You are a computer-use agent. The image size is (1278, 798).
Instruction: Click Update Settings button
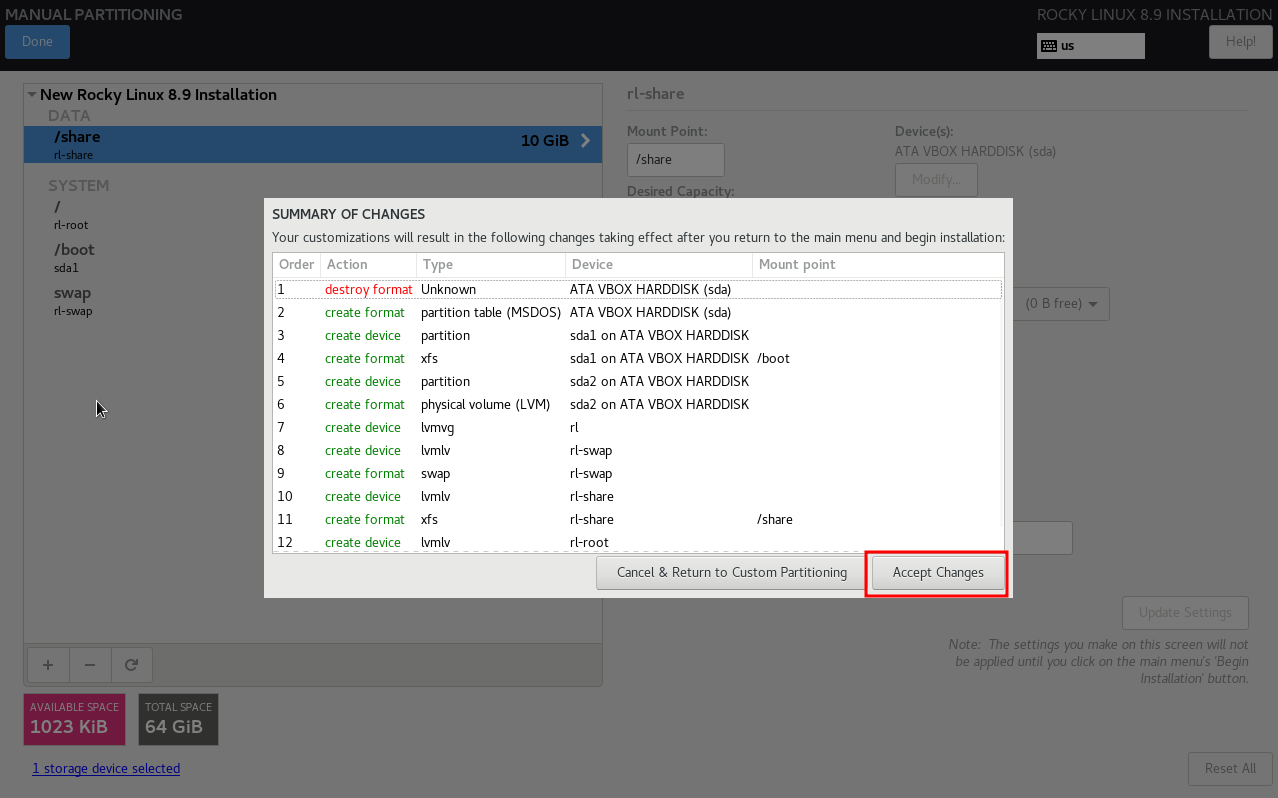pos(1185,613)
